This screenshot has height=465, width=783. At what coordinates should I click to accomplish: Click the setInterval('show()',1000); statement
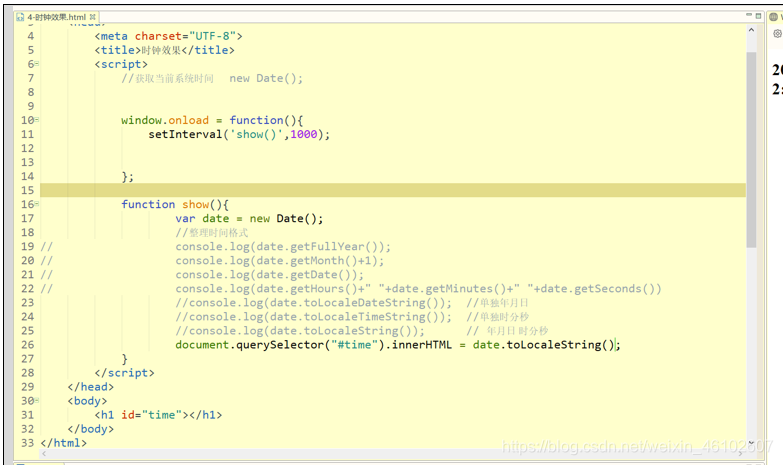[239, 134]
